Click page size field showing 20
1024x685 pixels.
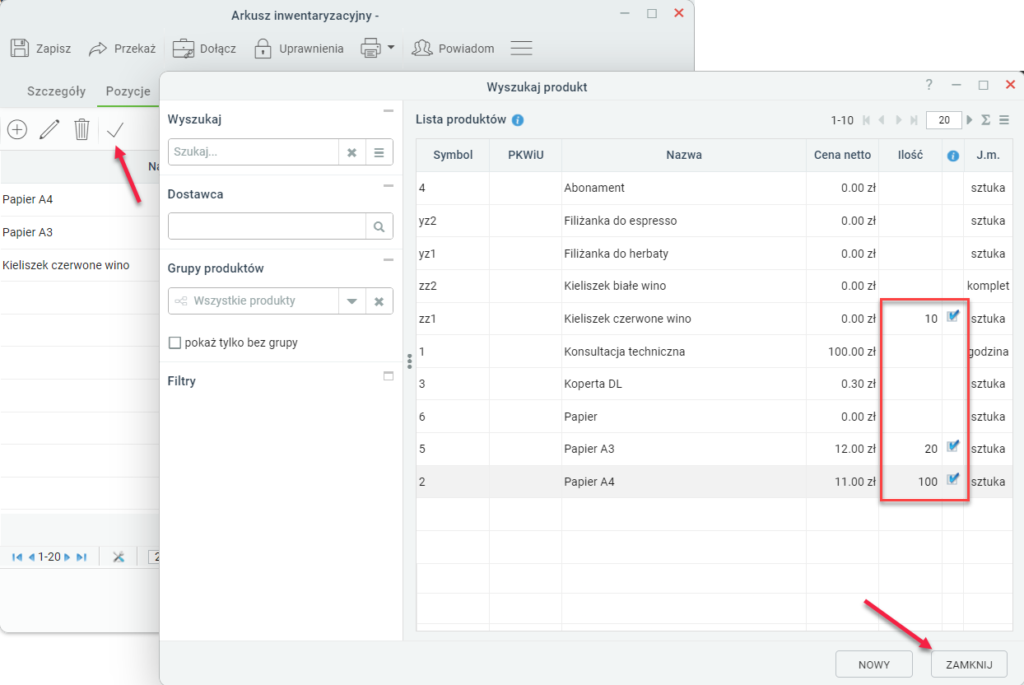[x=944, y=120]
